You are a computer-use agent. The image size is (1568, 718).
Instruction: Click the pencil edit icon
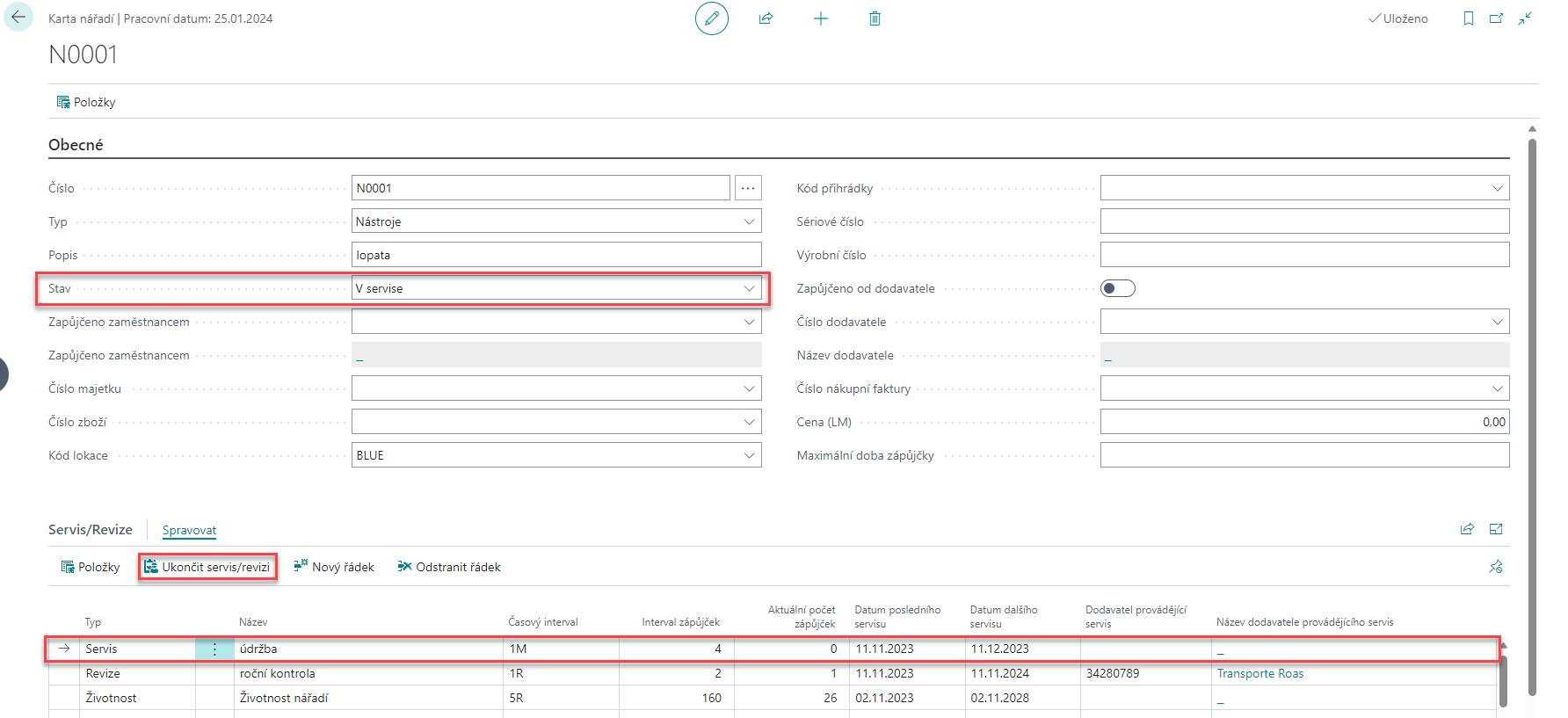point(711,18)
